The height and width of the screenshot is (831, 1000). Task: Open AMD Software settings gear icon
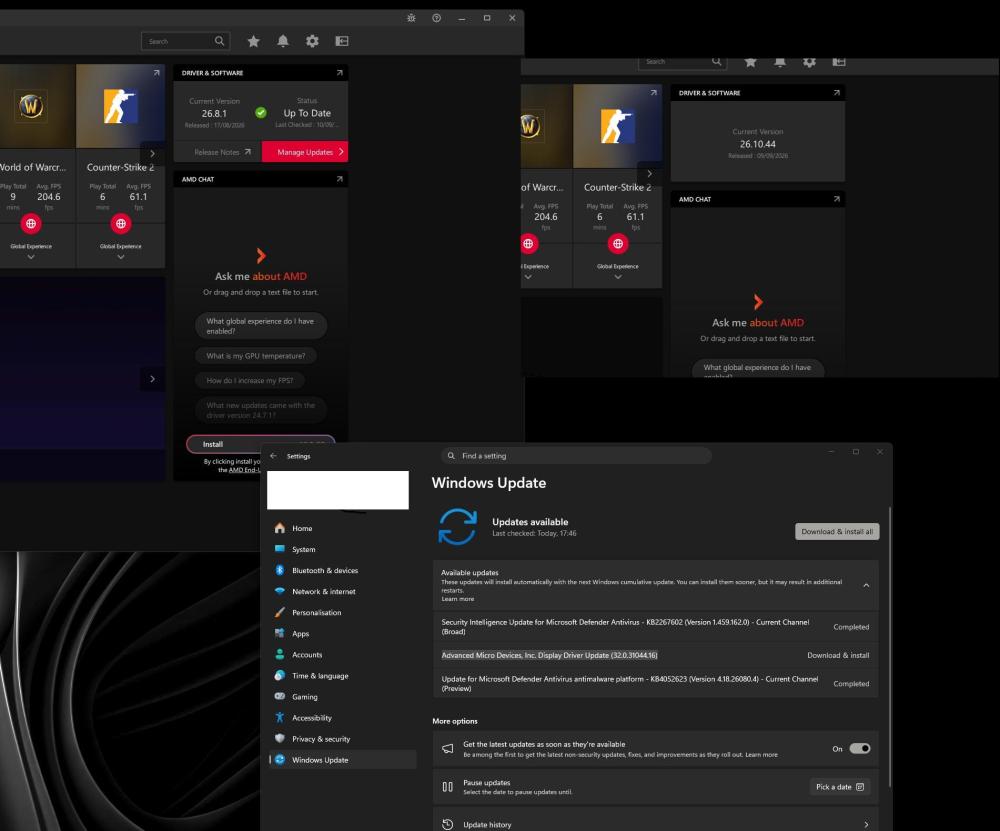pyautogui.click(x=312, y=41)
